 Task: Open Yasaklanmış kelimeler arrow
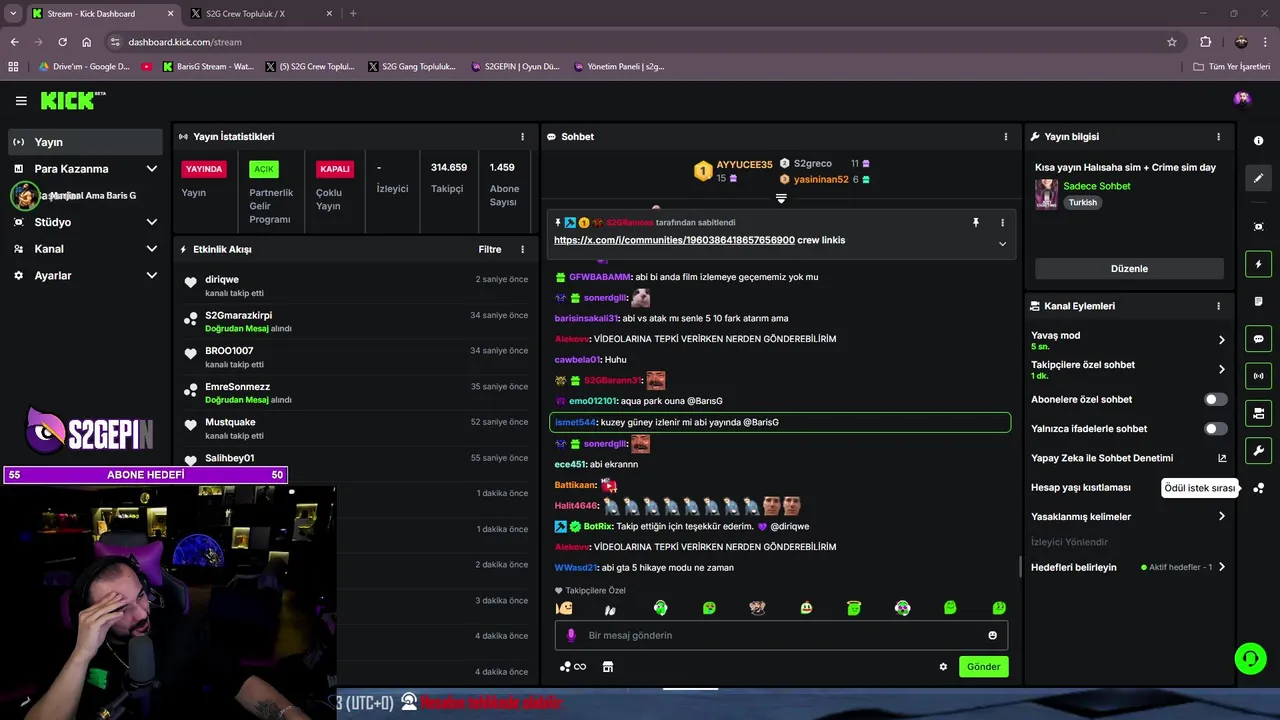coord(1221,516)
